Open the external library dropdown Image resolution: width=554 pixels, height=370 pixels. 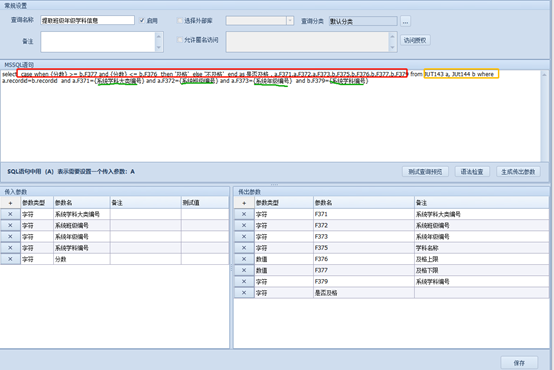(290, 21)
